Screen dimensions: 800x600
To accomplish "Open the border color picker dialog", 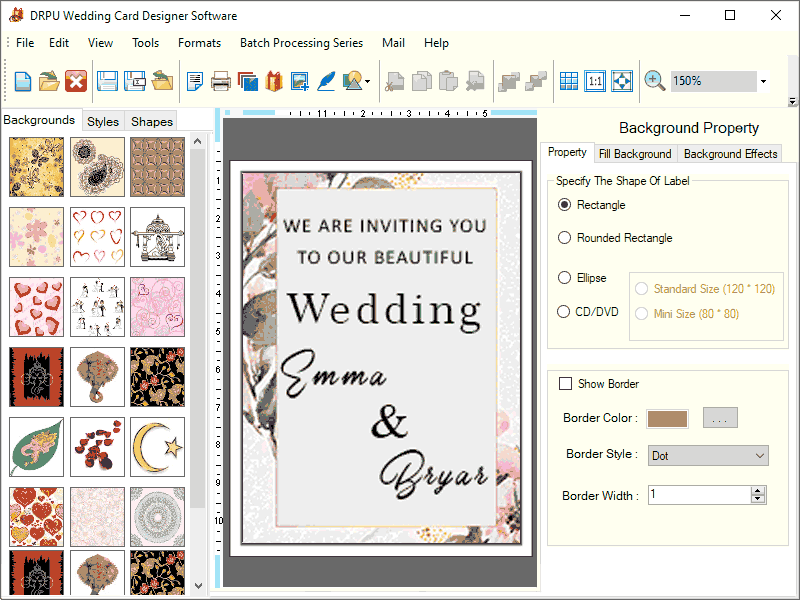I will click(x=720, y=418).
